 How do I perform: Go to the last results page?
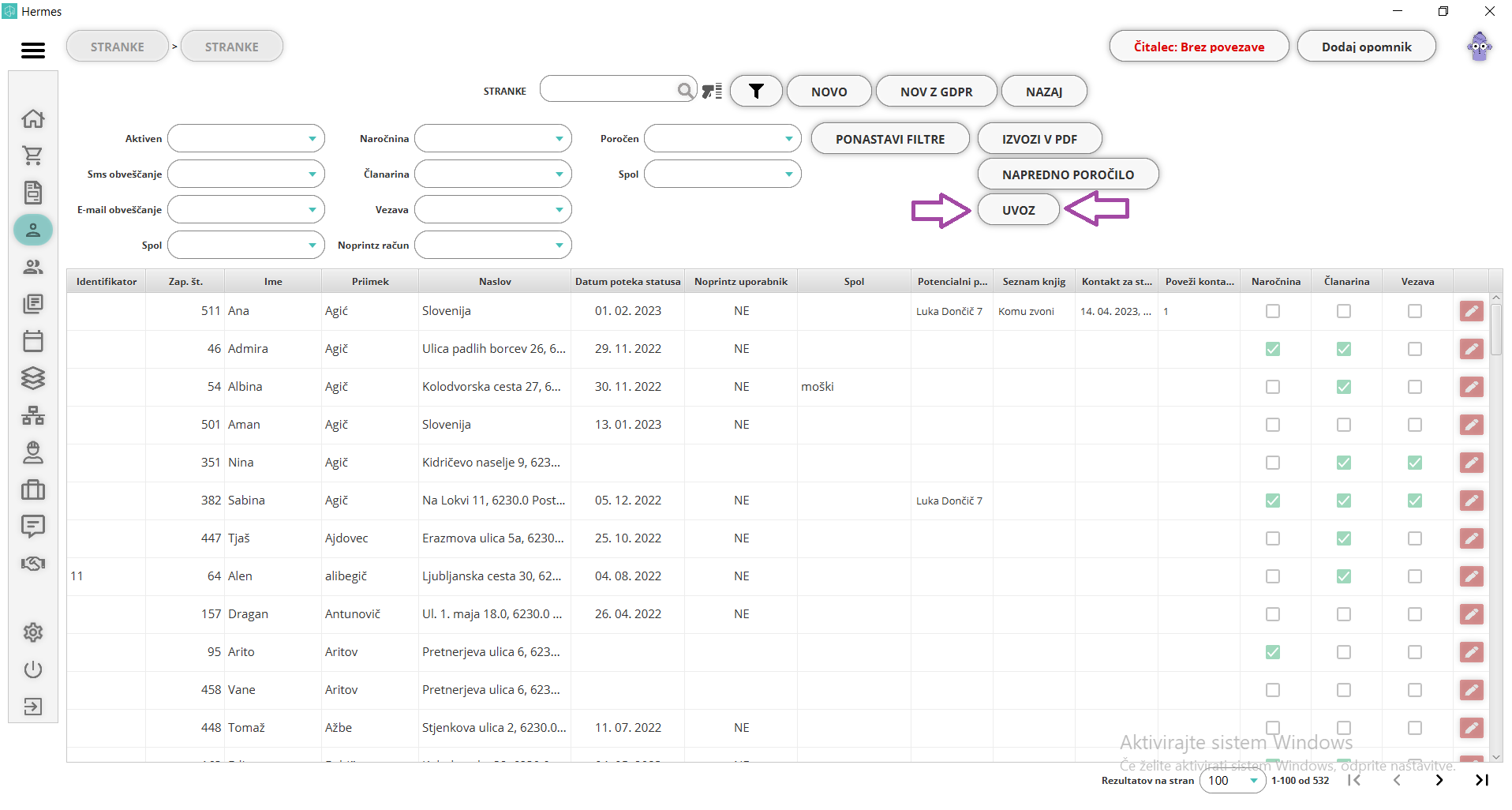pos(1481,780)
